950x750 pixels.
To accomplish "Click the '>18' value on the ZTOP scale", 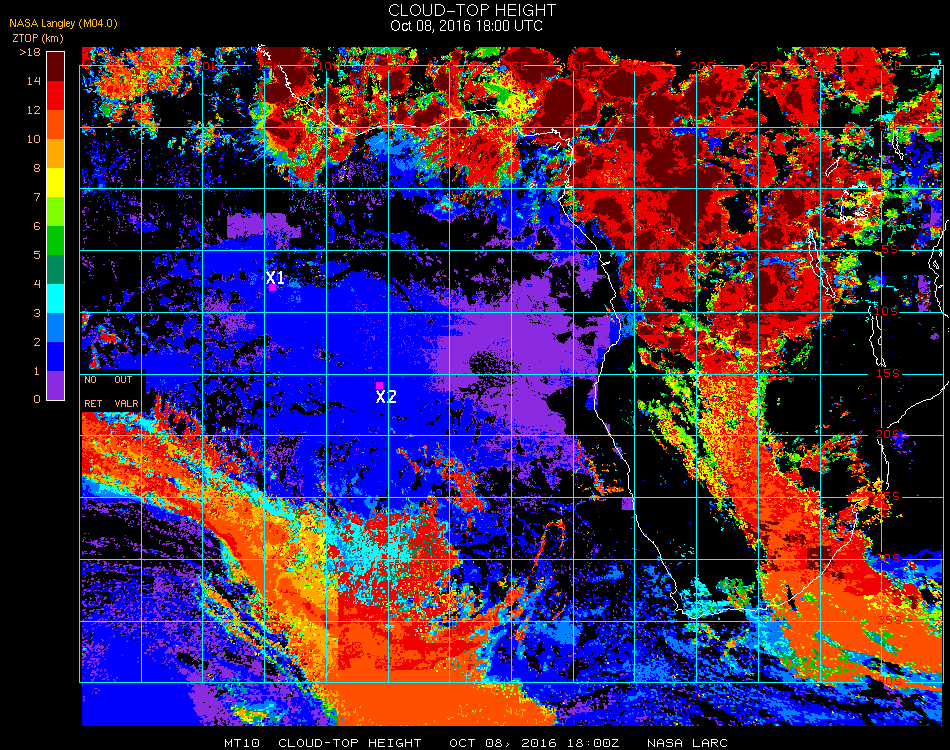I will [x=30, y=52].
